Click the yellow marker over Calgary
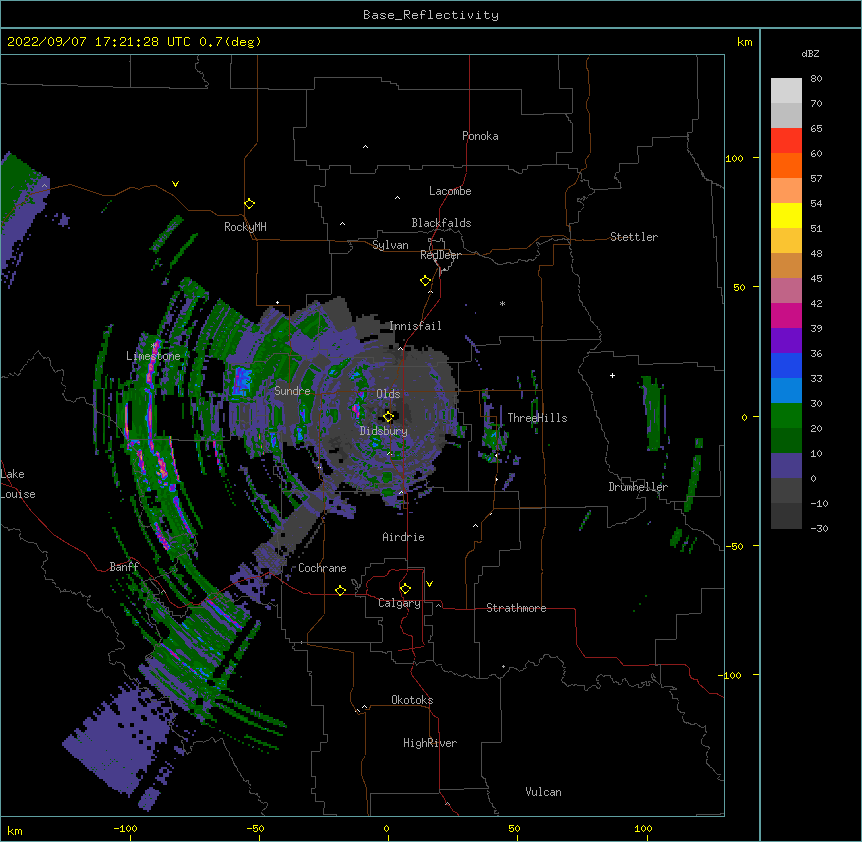Screen dimensions: 862x842 click(405, 589)
